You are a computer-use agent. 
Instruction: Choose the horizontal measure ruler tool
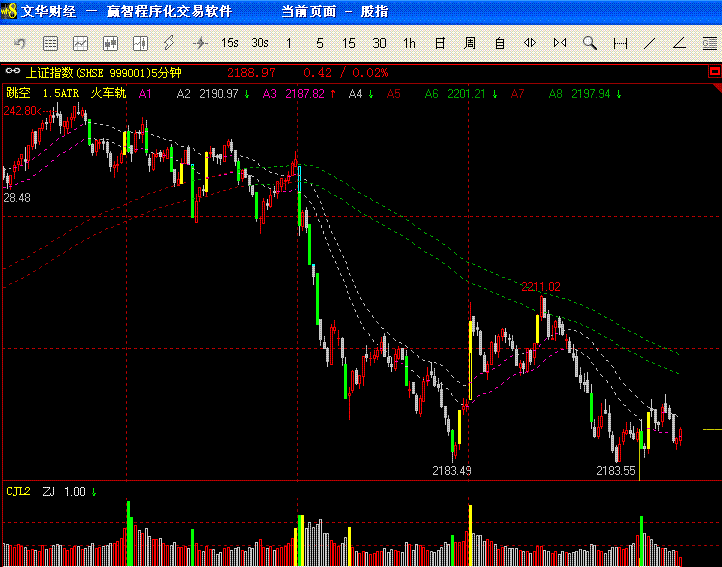(x=620, y=43)
